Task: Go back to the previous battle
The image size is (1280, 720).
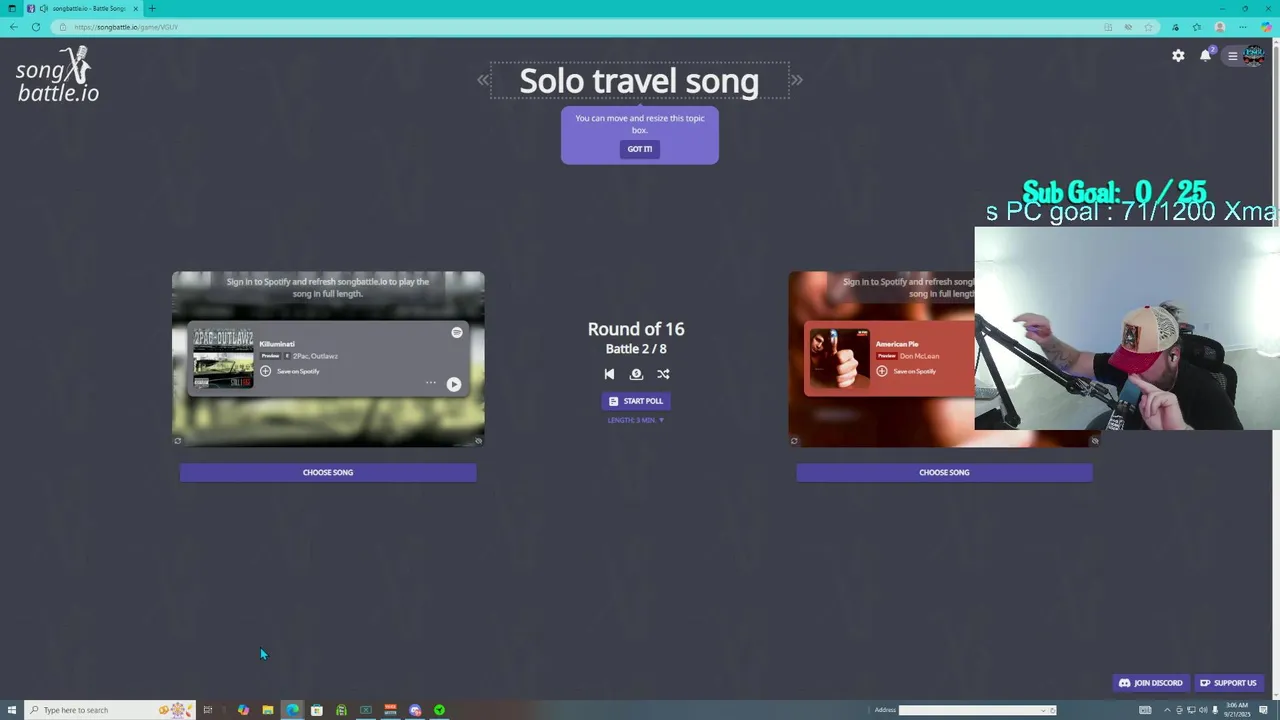Action: pos(609,374)
